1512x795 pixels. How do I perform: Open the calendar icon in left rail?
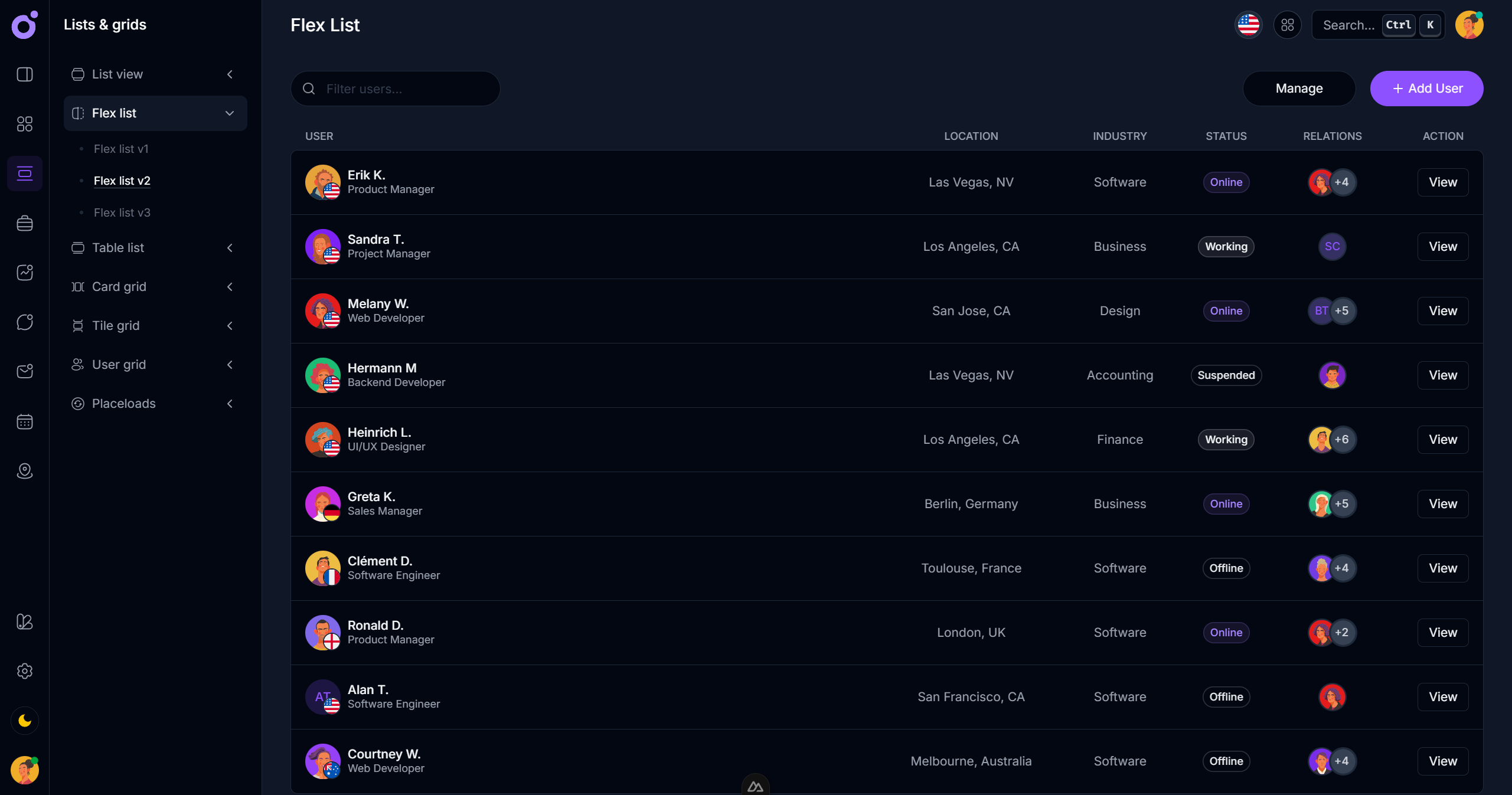[x=25, y=421]
